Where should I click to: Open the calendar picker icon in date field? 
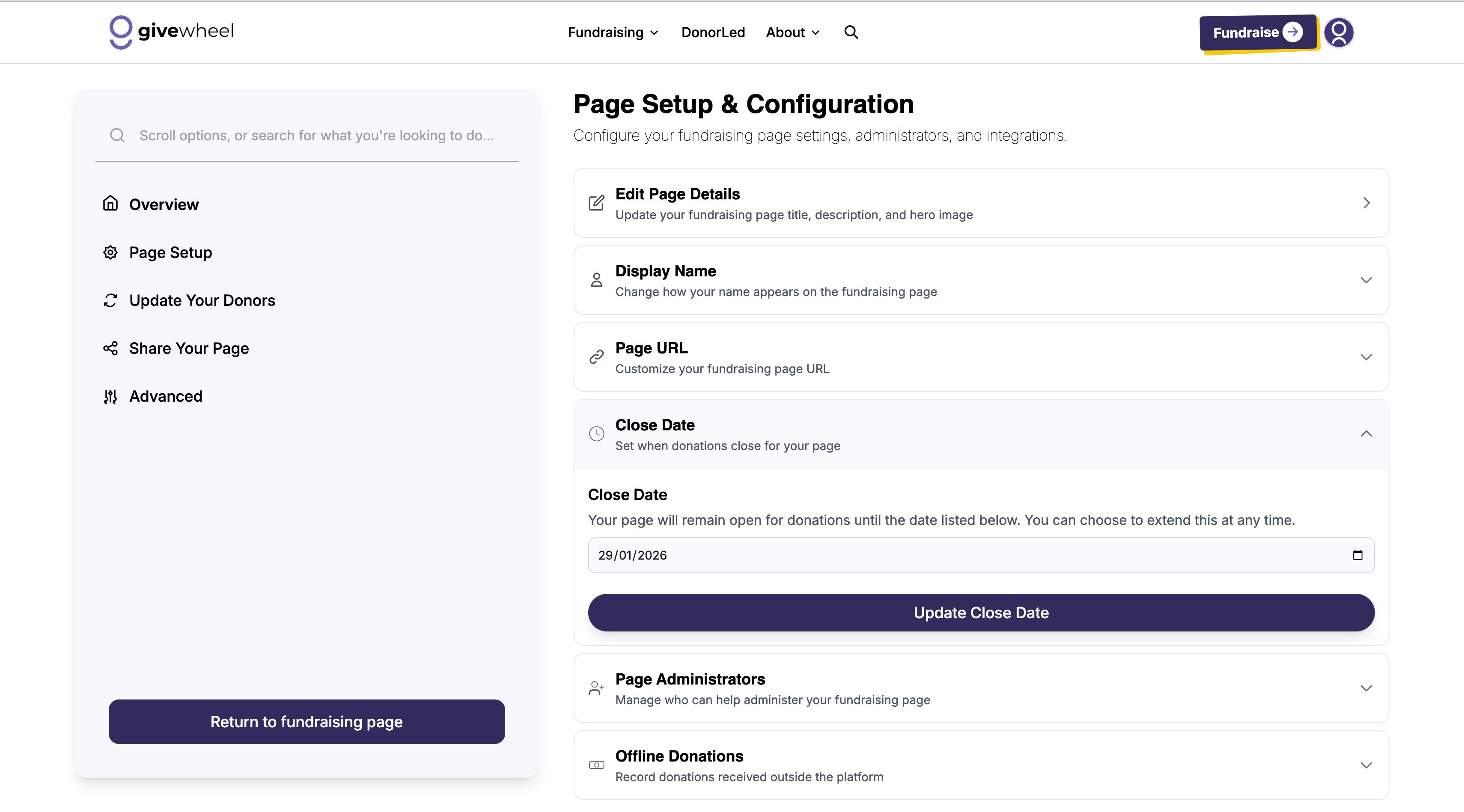1357,555
